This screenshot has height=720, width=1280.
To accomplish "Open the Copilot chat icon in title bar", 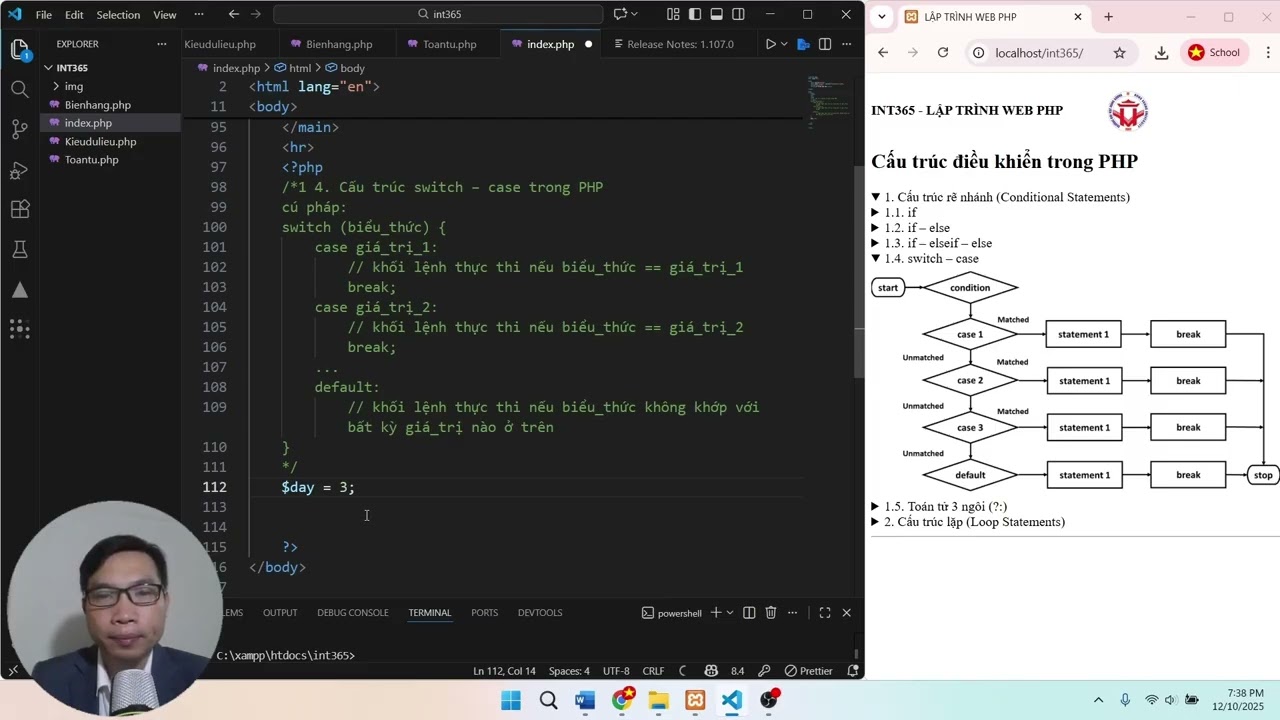I will (x=620, y=14).
